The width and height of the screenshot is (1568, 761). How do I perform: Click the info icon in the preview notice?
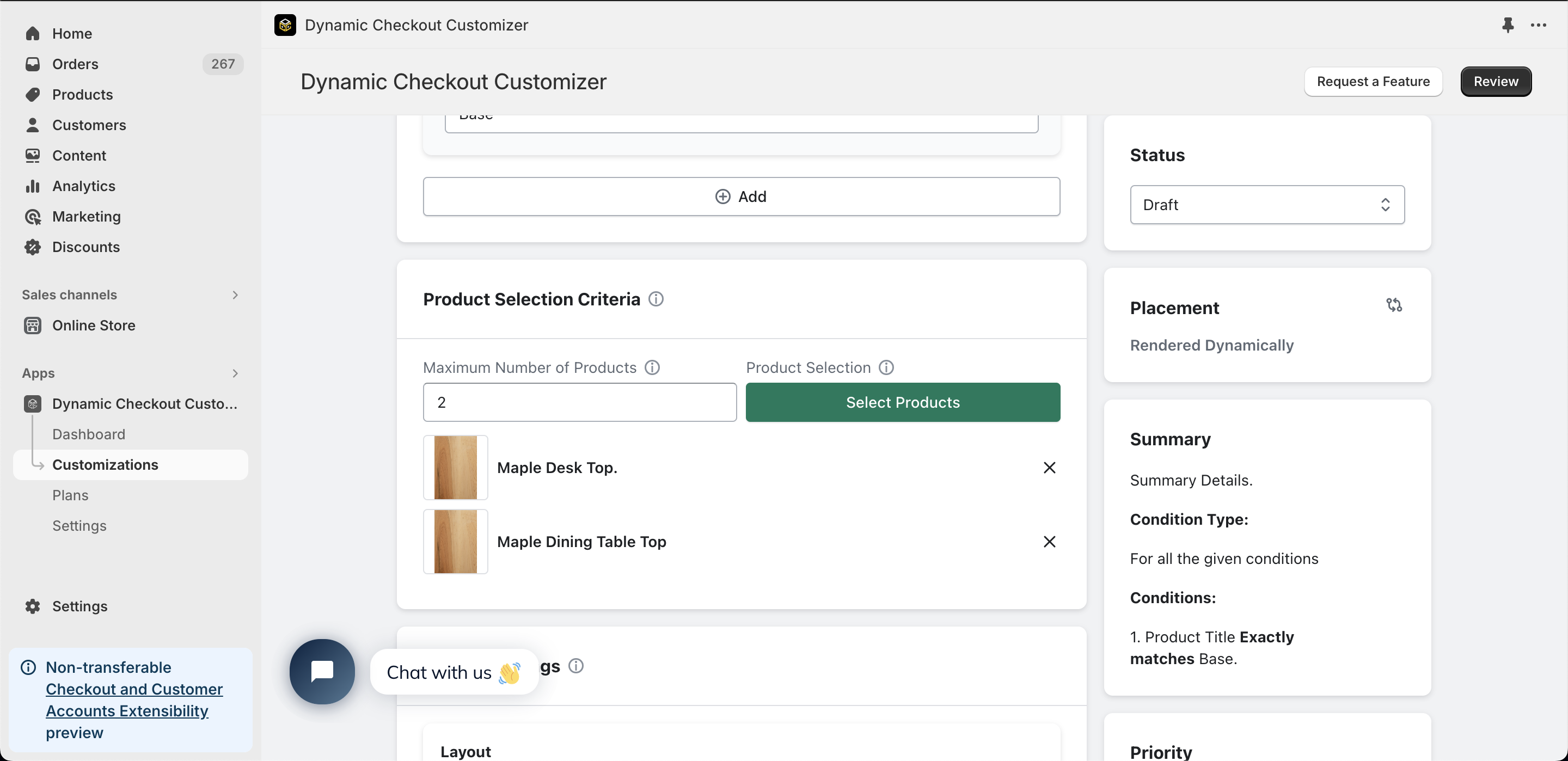point(29,667)
